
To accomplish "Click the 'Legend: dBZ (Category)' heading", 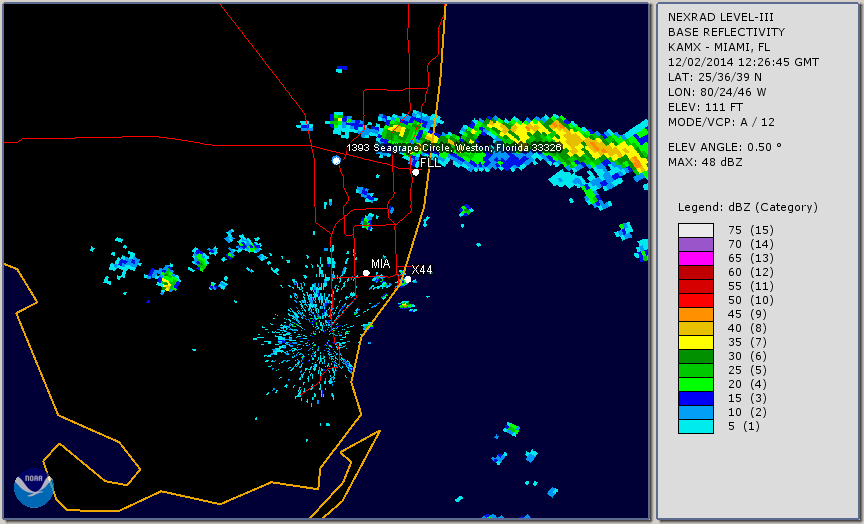I will (748, 207).
